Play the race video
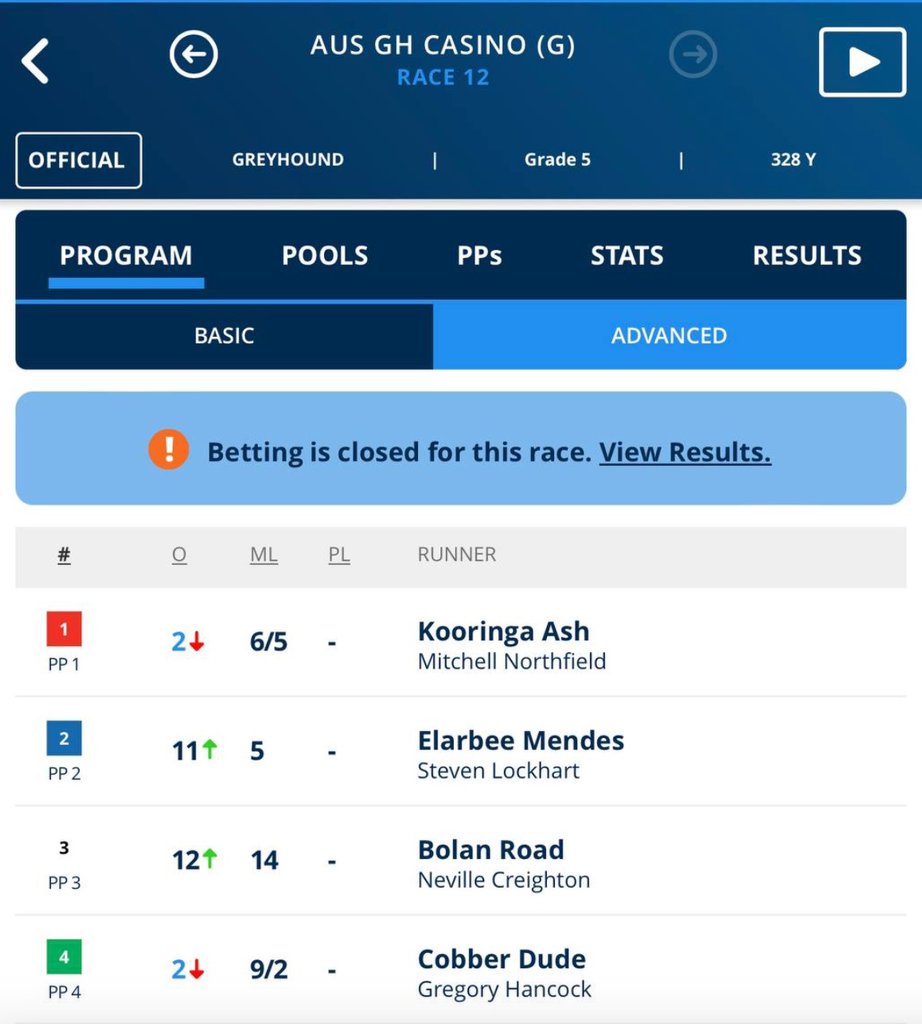 [862, 62]
